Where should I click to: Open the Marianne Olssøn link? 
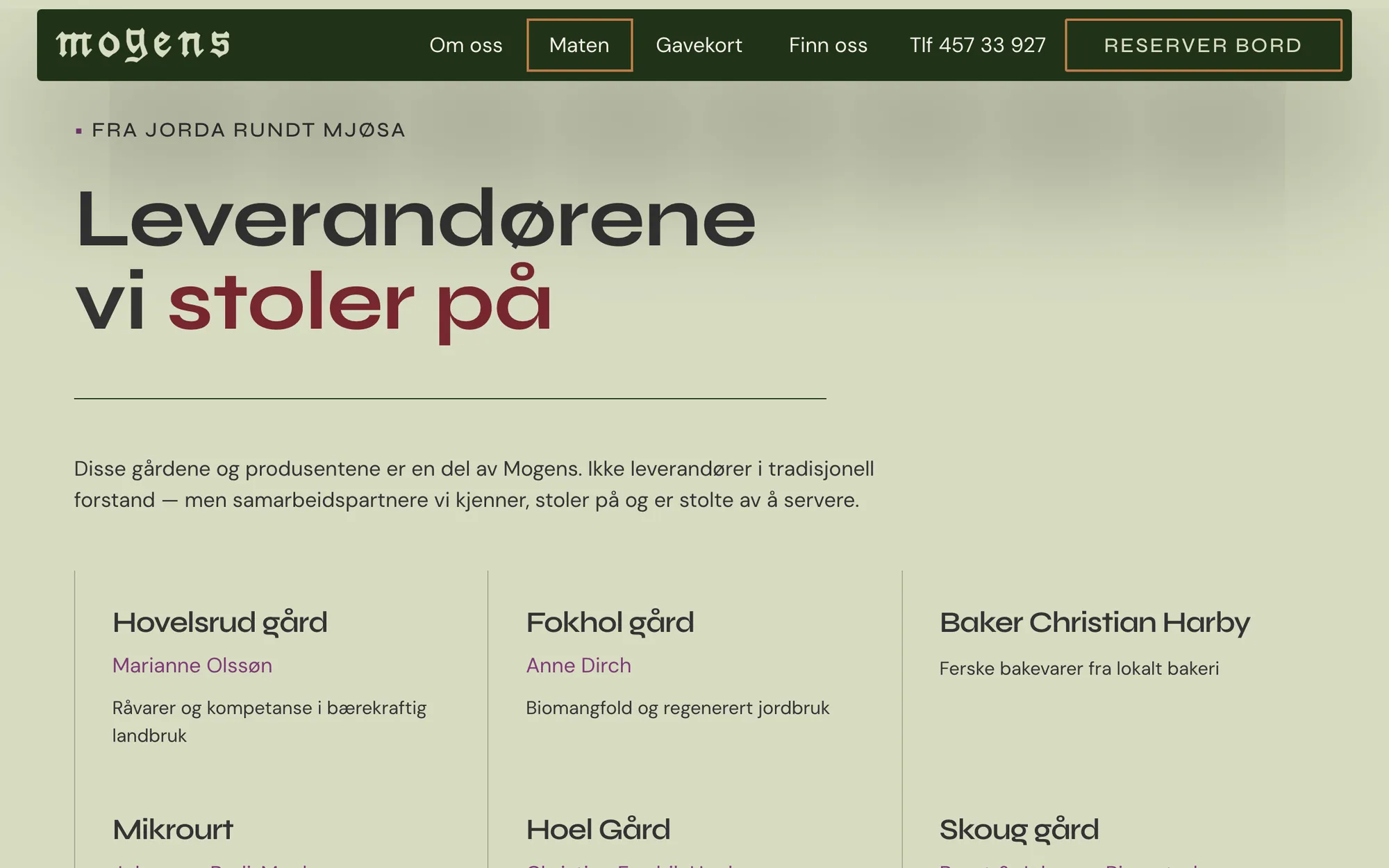pyautogui.click(x=192, y=665)
